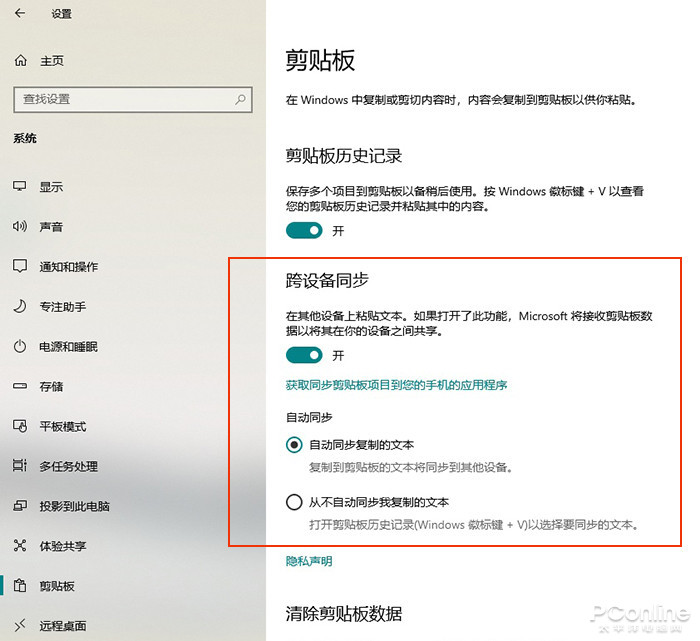Choose never auto-sync (从不自动同步我复制的文本) radio
The height and width of the screenshot is (641, 700).
point(294,502)
